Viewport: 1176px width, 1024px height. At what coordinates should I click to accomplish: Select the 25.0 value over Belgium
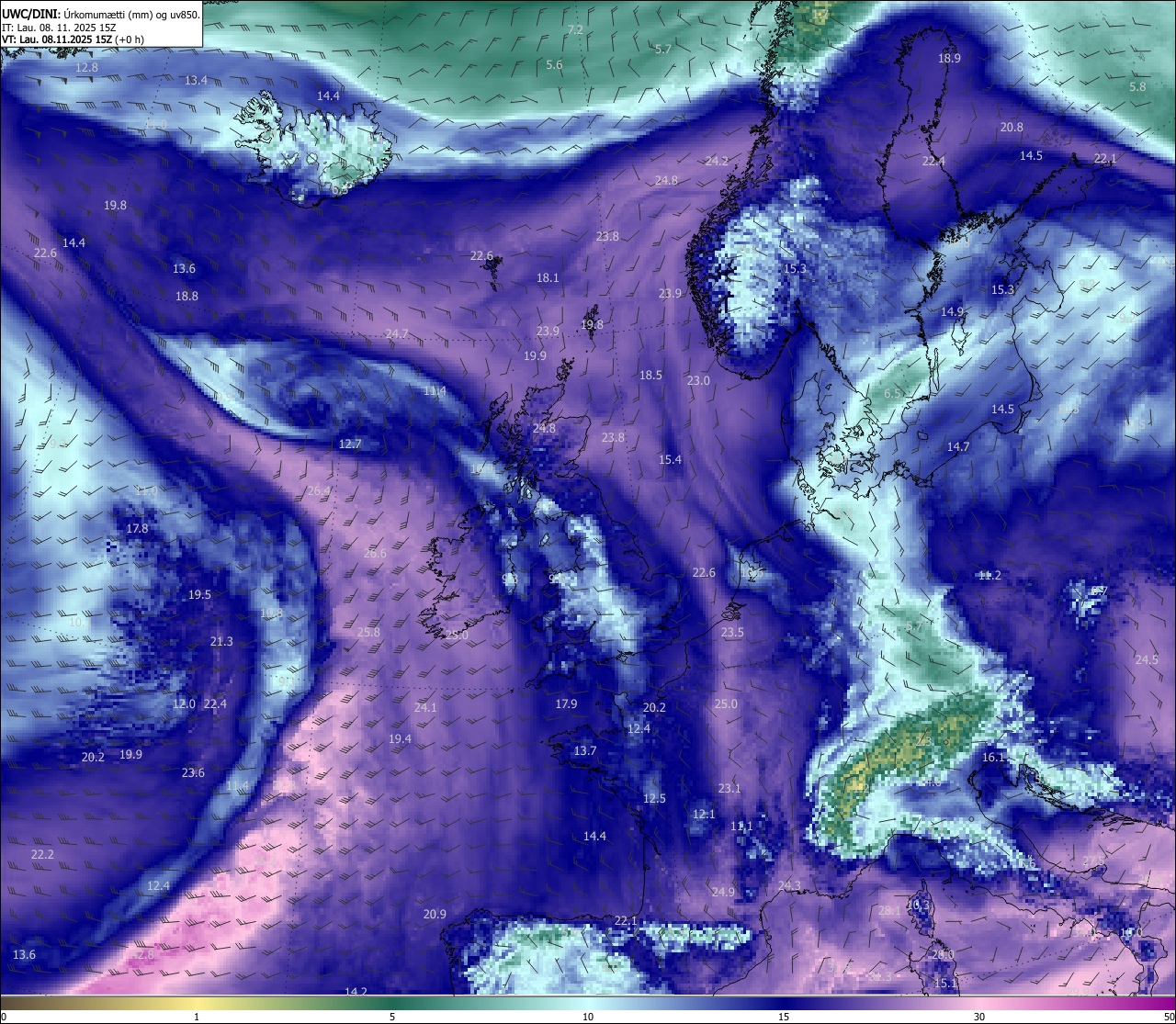coord(726,704)
